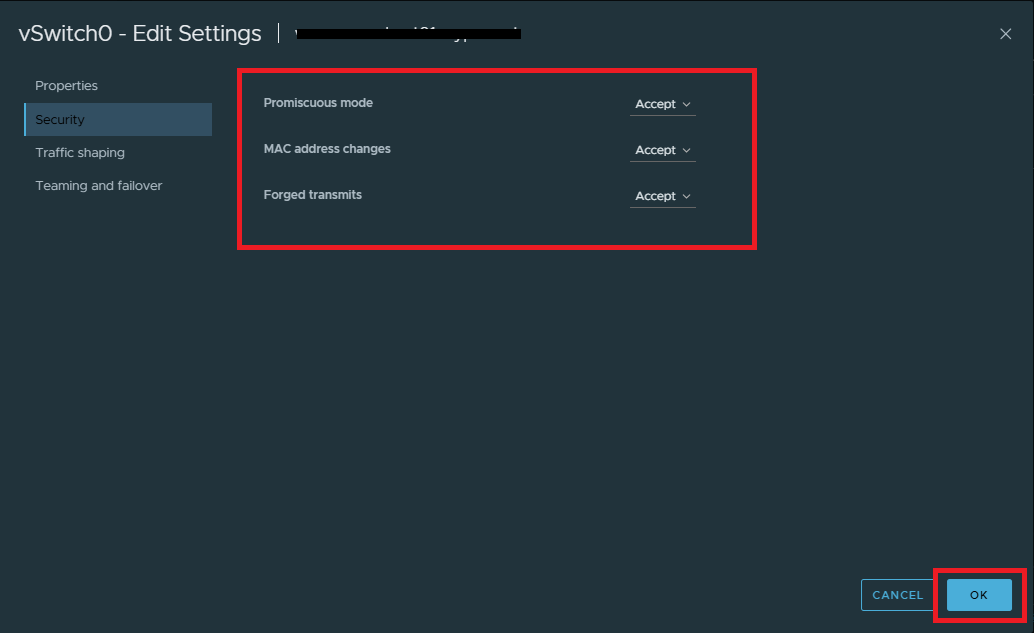Click the chevron arrow beside Forged transmits
The height and width of the screenshot is (633, 1034).
click(x=686, y=196)
